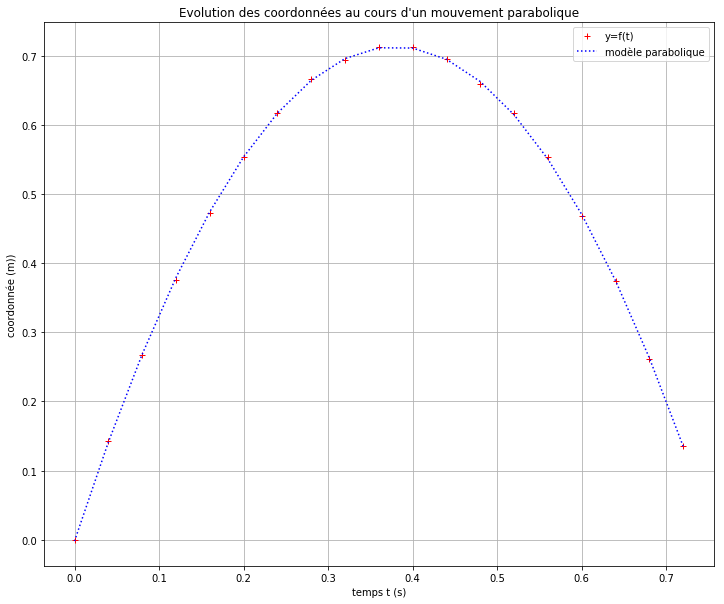This screenshot has width=724, height=604.
Task: Click the x-axis label 'temps t (s)'
Action: tap(379, 592)
